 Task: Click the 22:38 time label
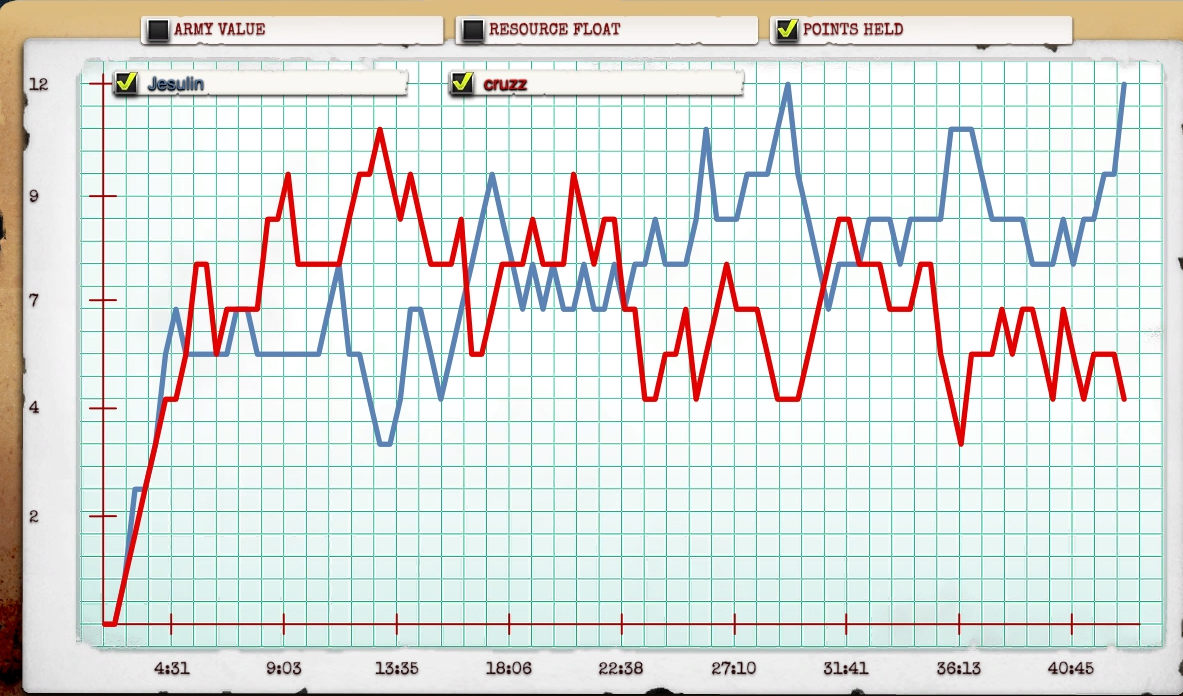[621, 668]
